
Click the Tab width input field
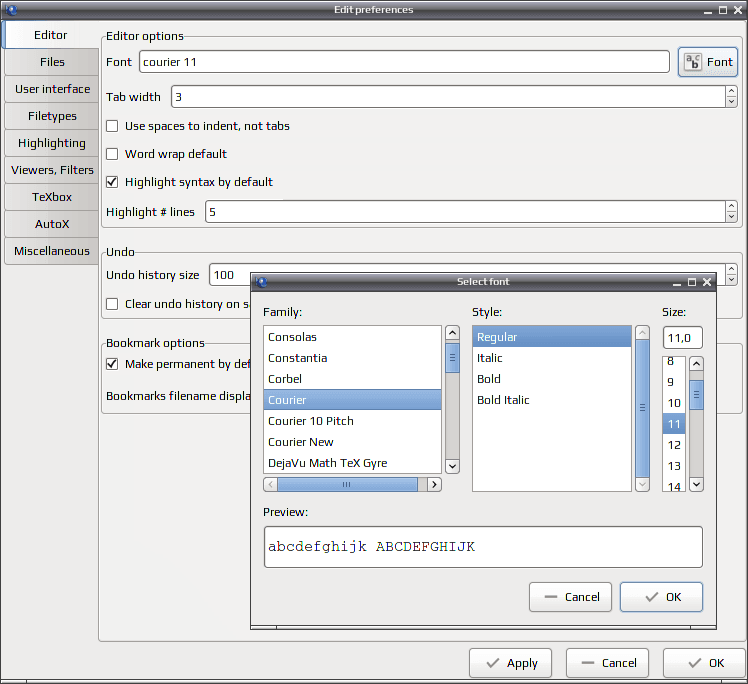click(x=448, y=97)
